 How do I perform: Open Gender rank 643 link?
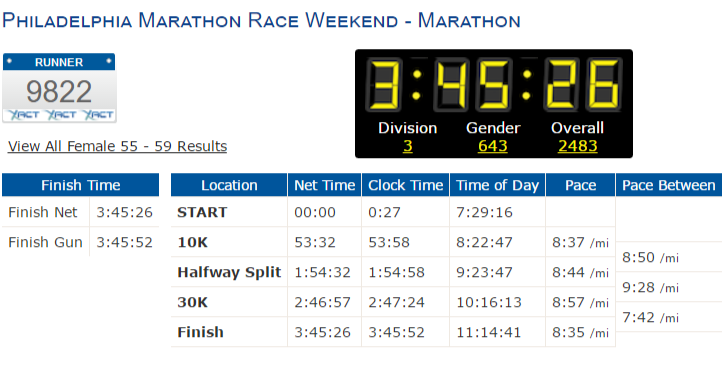pos(492,146)
